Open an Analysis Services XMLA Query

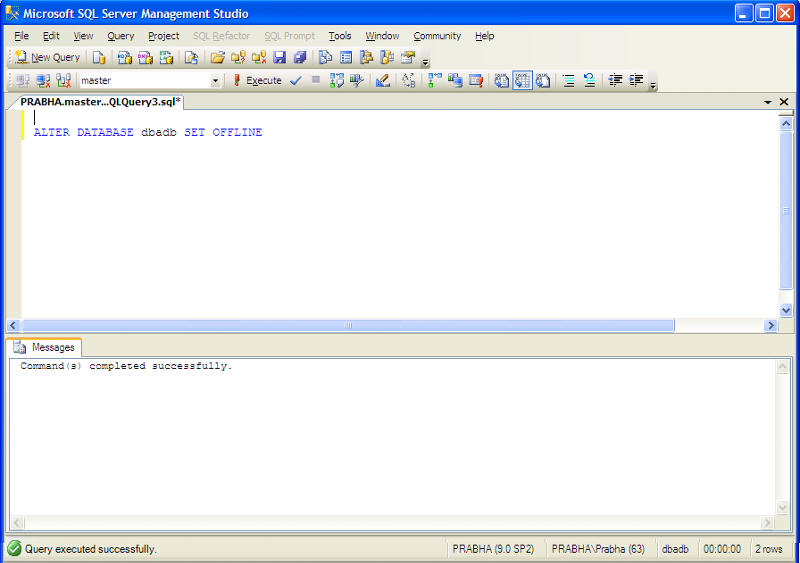[x=166, y=57]
